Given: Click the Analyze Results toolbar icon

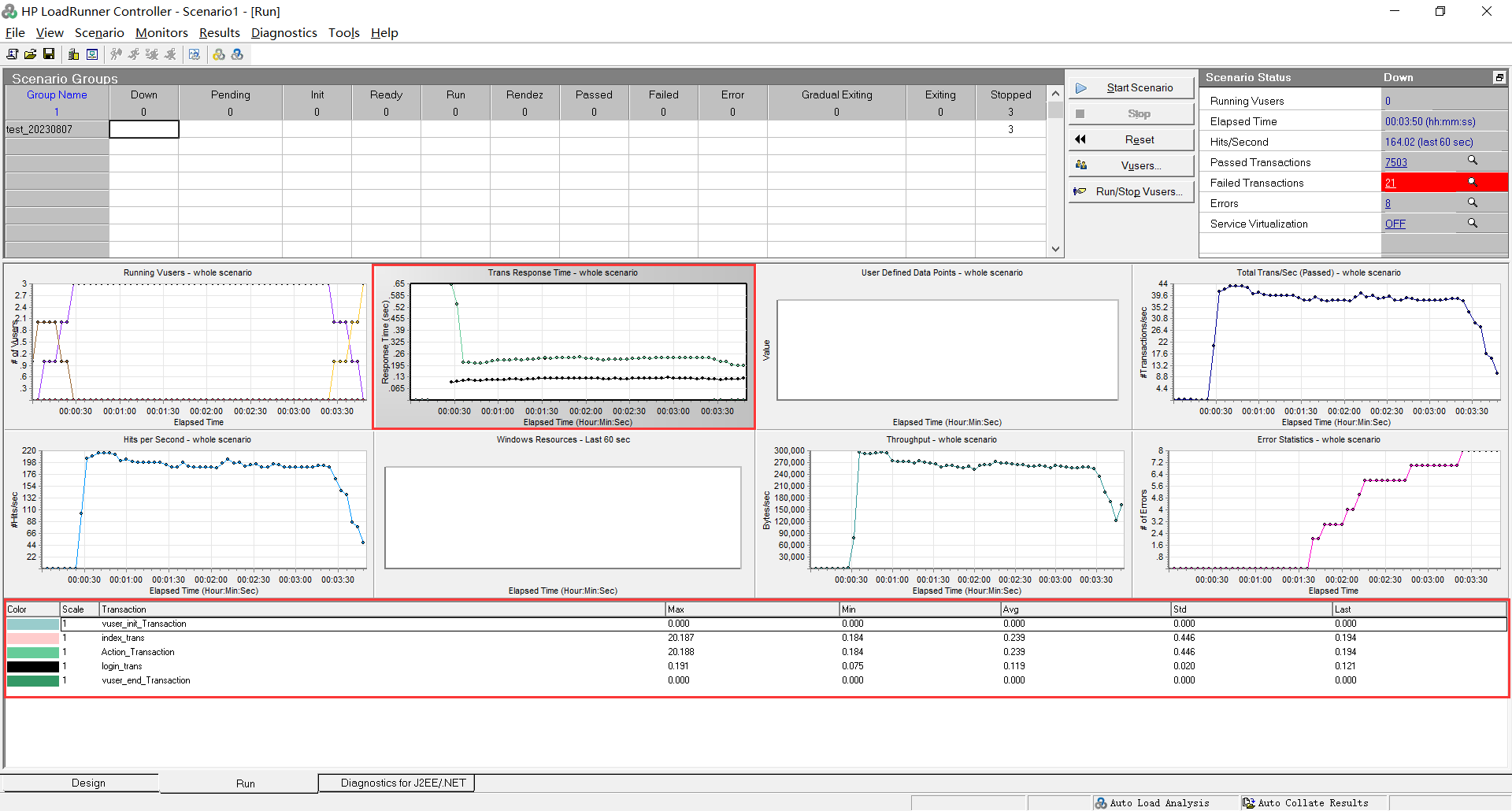Looking at the screenshot, I should (195, 54).
